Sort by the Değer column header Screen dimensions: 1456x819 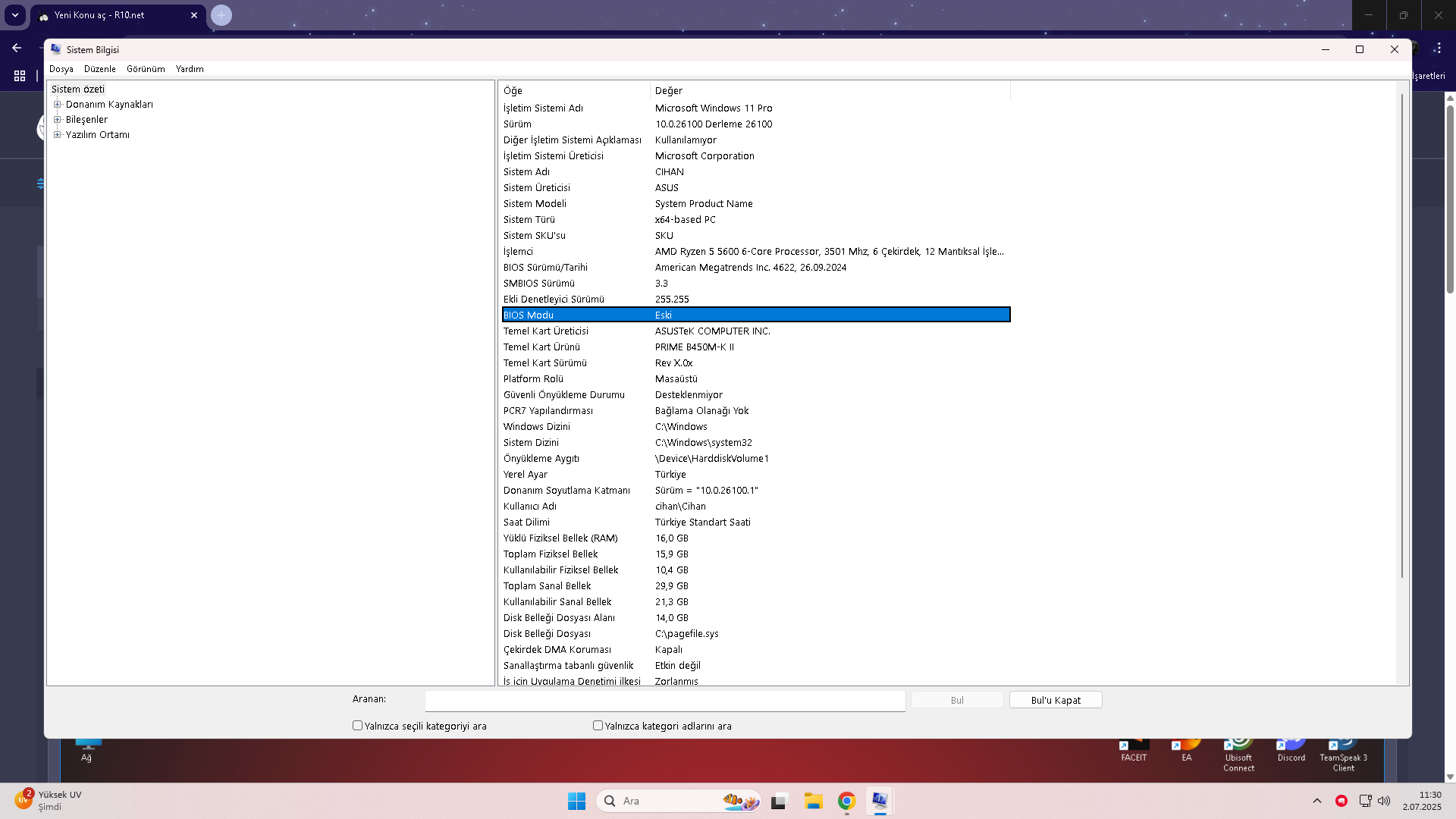pos(830,90)
